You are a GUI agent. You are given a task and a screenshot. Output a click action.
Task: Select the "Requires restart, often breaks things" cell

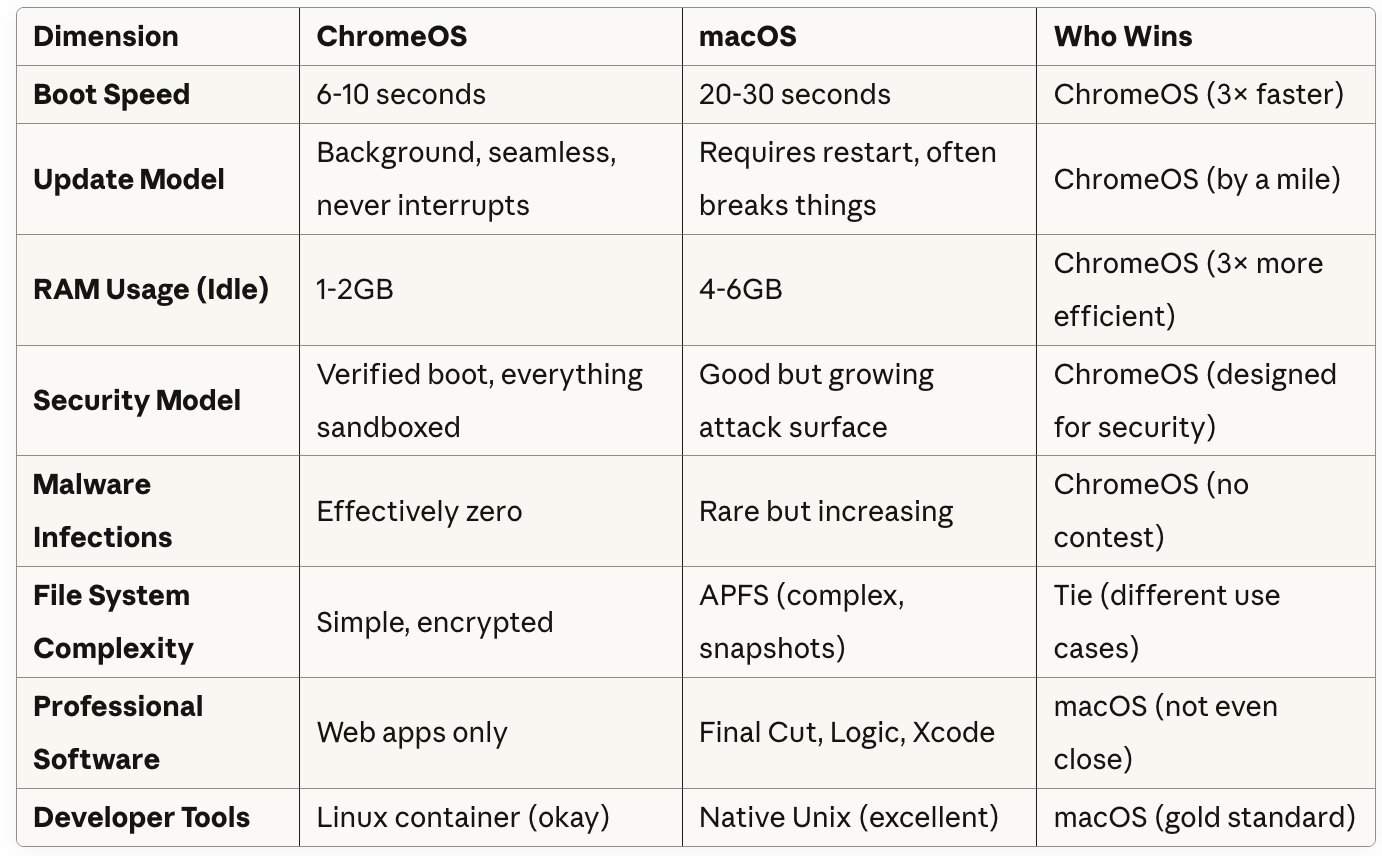(x=847, y=179)
